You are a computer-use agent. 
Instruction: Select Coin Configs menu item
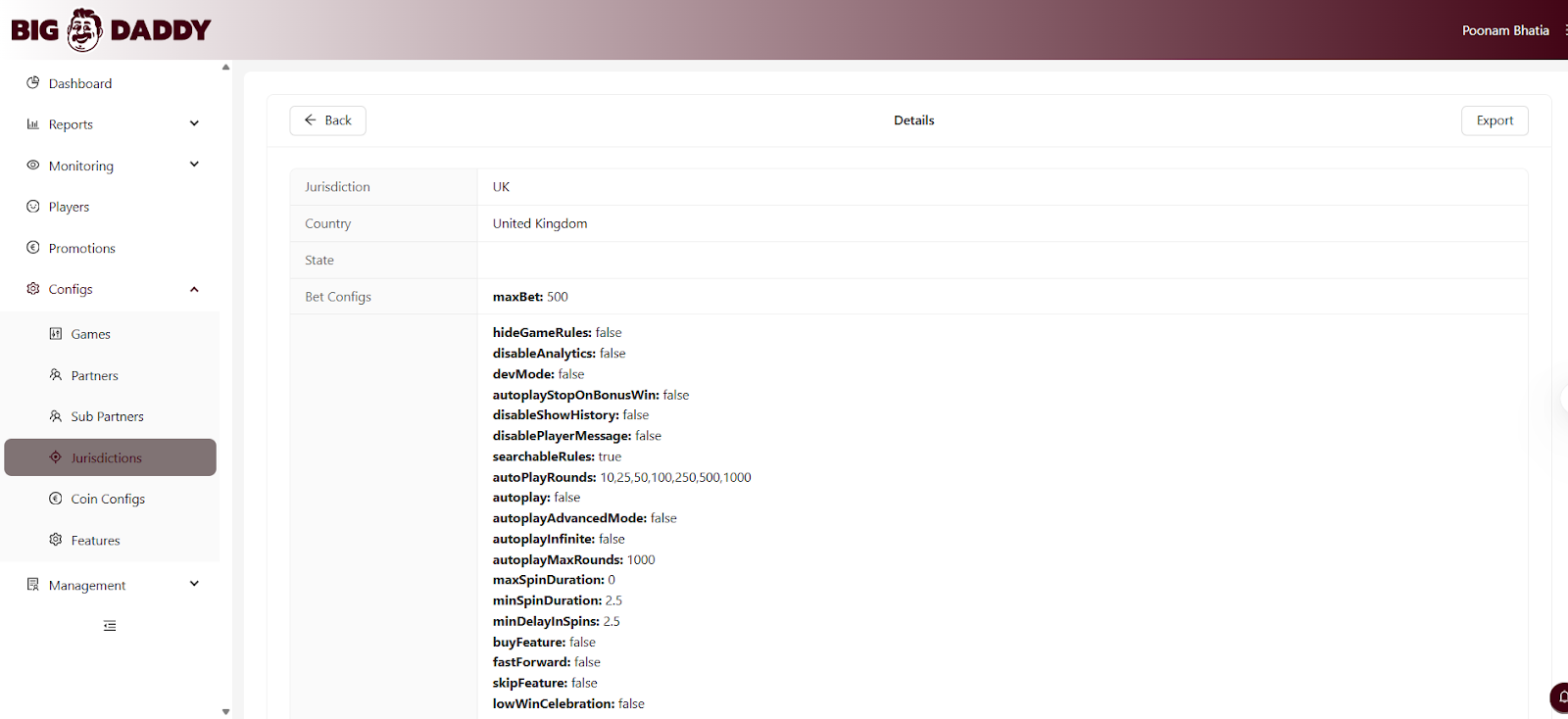(x=110, y=499)
